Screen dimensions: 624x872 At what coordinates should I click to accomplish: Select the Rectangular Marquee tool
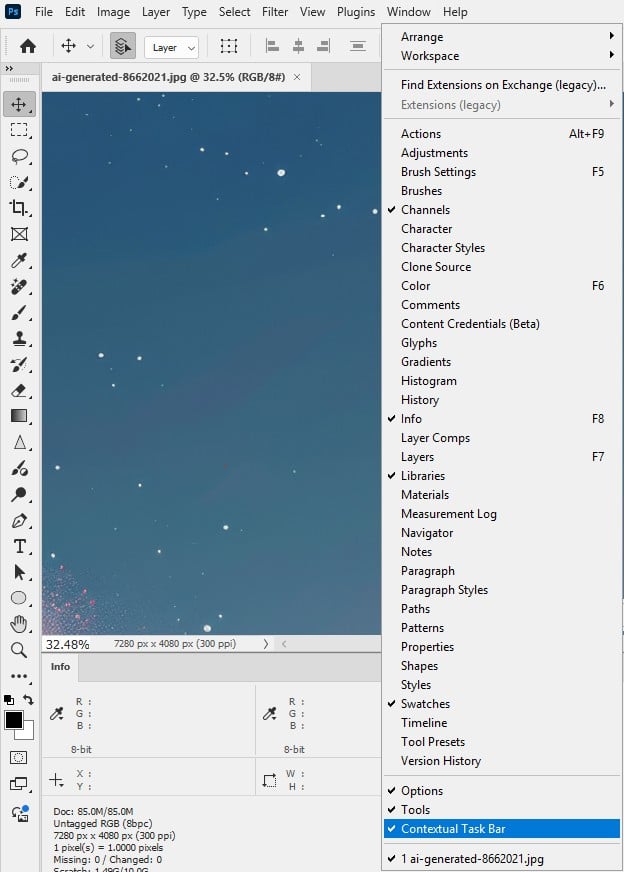(x=19, y=130)
